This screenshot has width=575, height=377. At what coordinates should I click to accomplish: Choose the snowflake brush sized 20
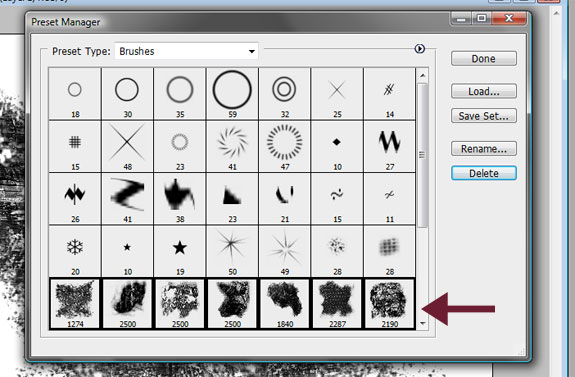click(x=75, y=251)
